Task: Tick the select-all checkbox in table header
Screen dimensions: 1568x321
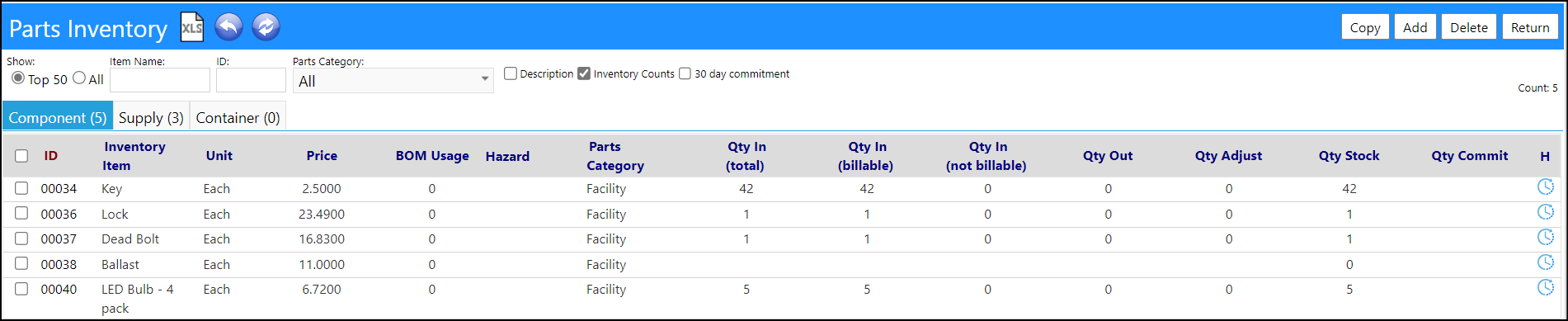Action: (x=21, y=156)
